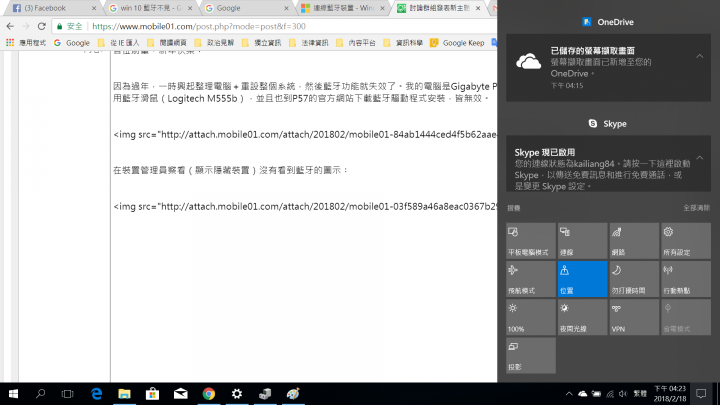Collapse the OneDrive notification chevron
Image resolution: width=720 pixels, height=405 pixels.
(699, 56)
